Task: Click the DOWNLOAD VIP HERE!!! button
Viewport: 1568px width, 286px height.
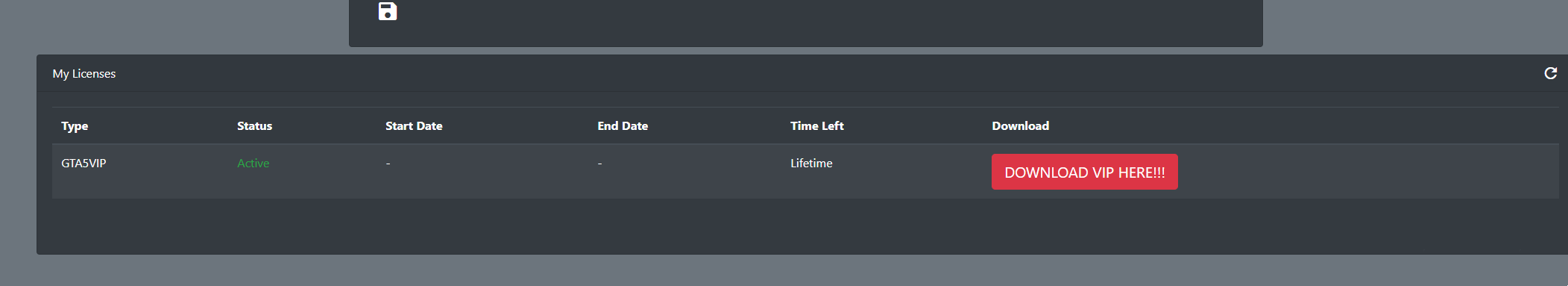Action: click(x=1084, y=172)
